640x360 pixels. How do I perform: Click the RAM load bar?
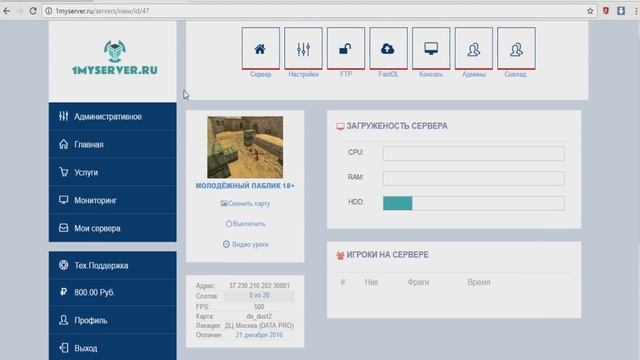473,178
